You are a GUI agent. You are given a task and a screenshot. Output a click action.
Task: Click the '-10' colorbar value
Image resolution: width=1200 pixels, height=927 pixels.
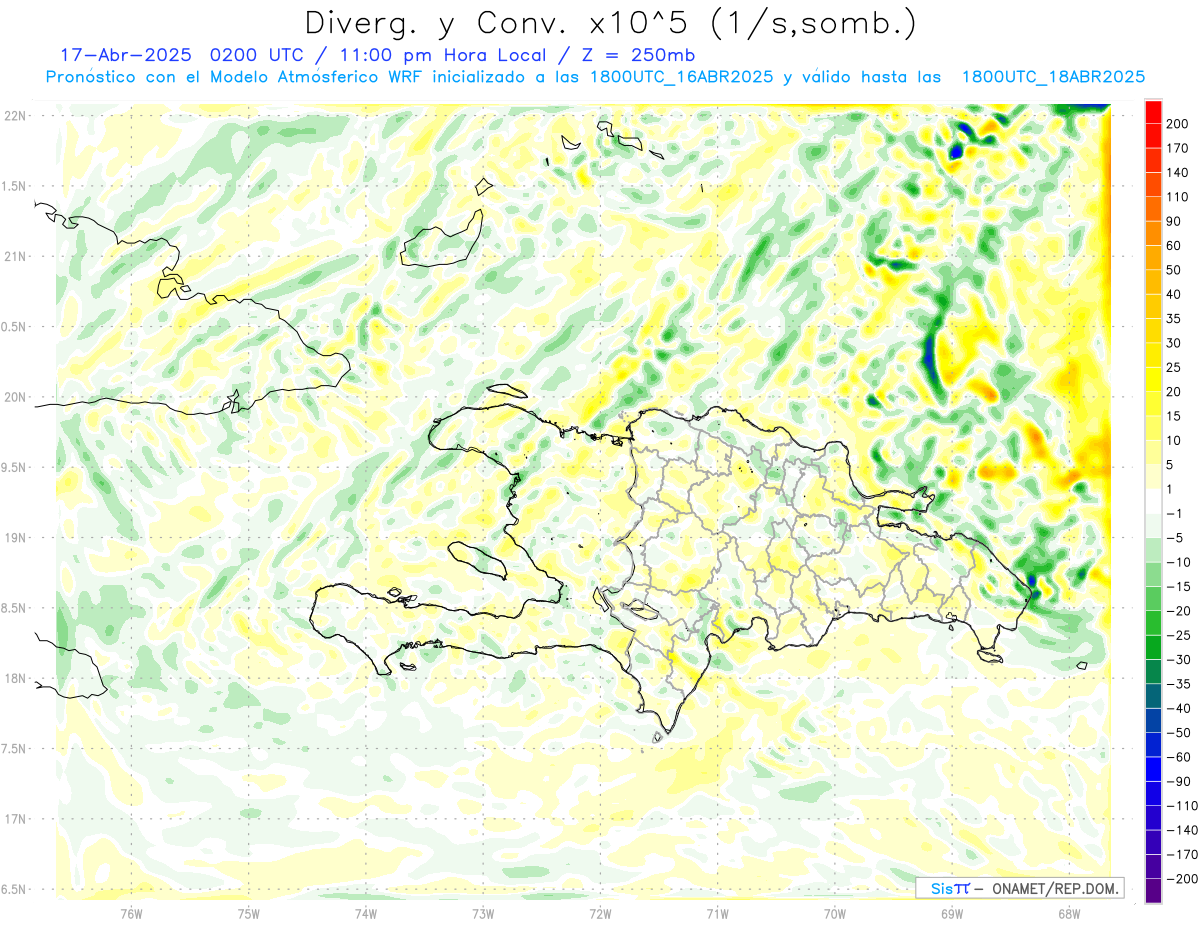coord(1179,562)
